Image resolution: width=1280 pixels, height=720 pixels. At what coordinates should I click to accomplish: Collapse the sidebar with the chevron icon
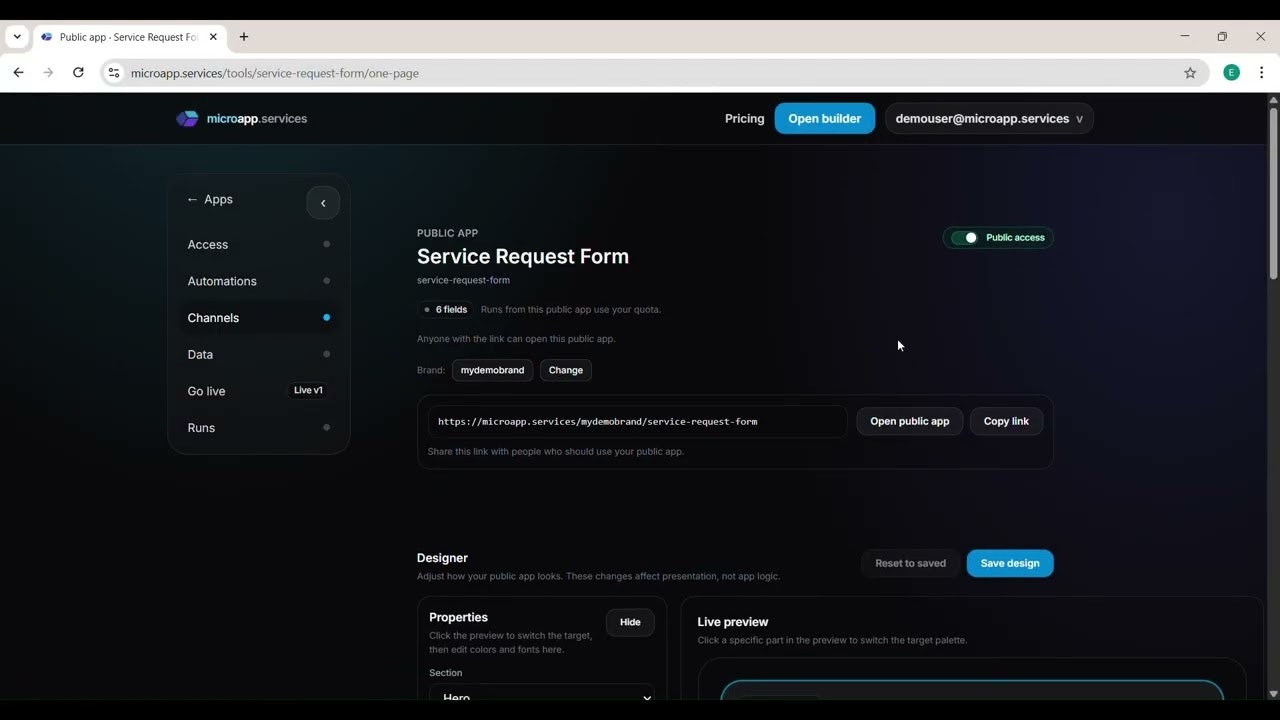(x=322, y=202)
